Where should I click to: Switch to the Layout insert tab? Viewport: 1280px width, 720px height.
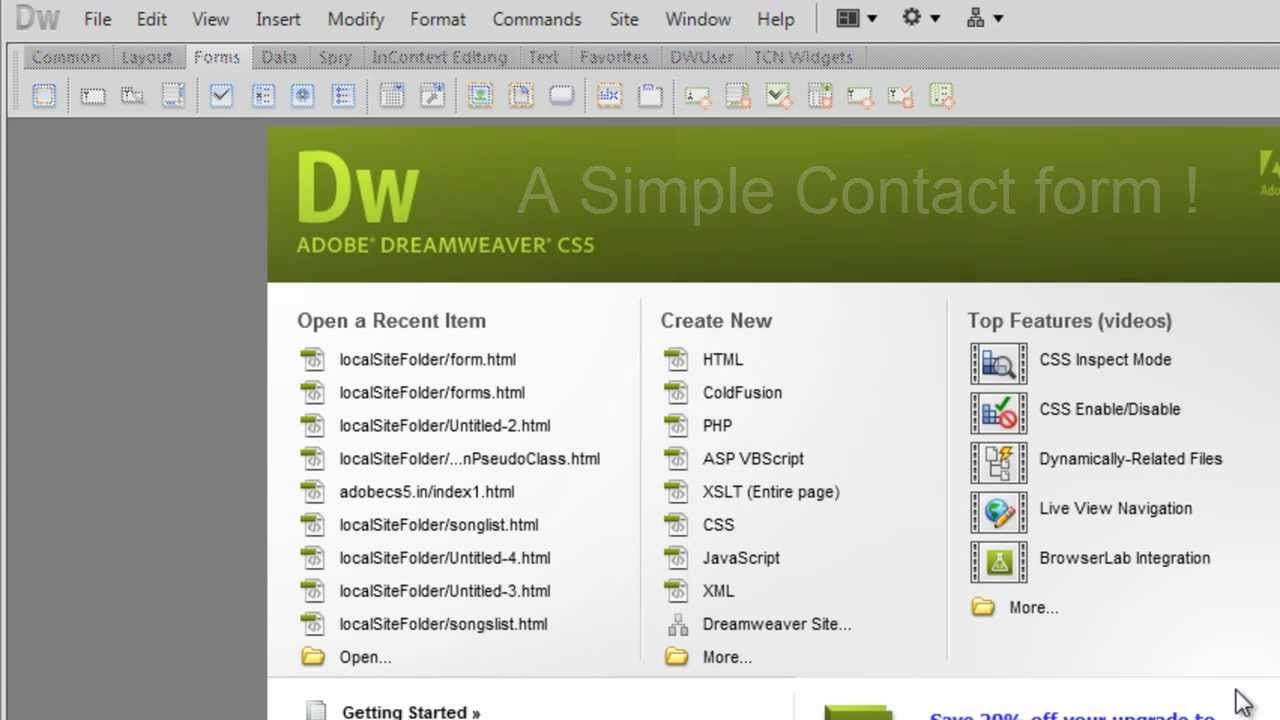pos(147,57)
